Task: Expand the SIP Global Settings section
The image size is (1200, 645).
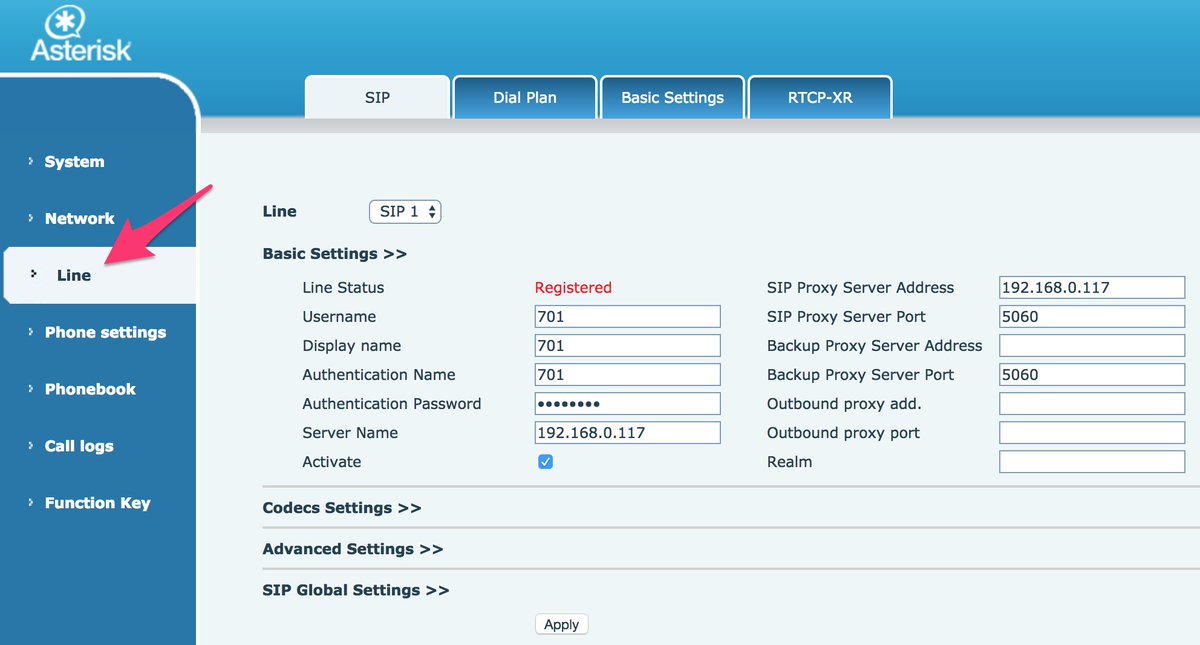Action: [355, 590]
